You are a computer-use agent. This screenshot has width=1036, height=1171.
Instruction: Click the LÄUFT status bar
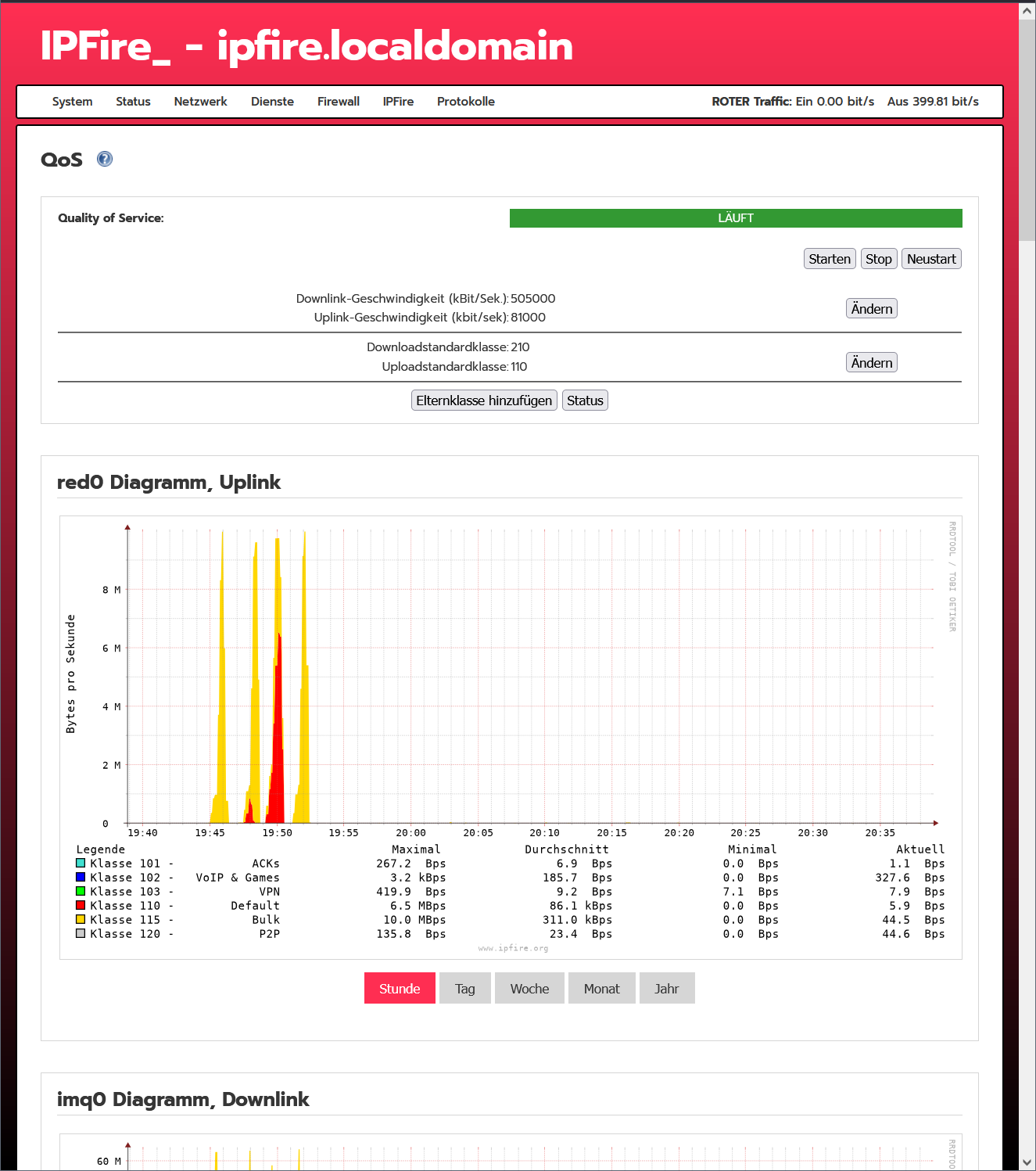(736, 218)
